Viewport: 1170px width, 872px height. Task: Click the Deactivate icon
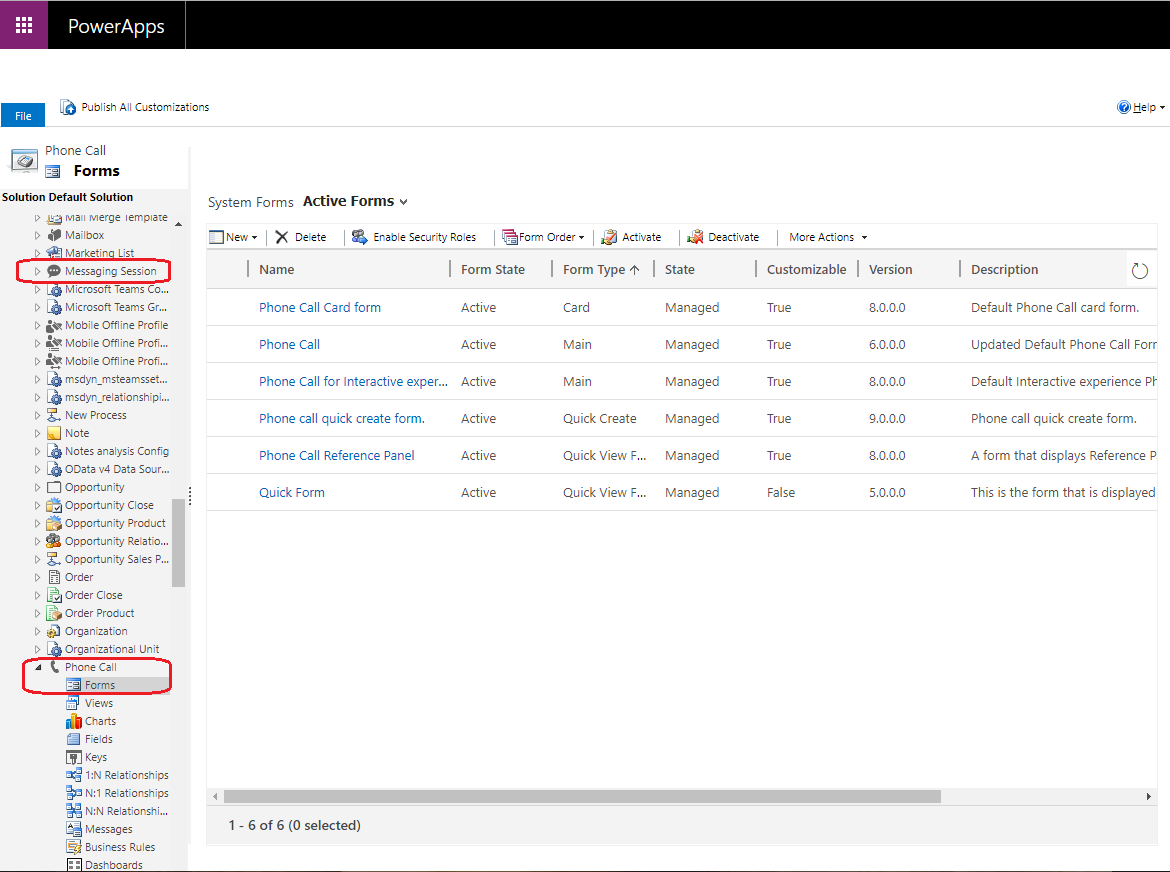[695, 237]
